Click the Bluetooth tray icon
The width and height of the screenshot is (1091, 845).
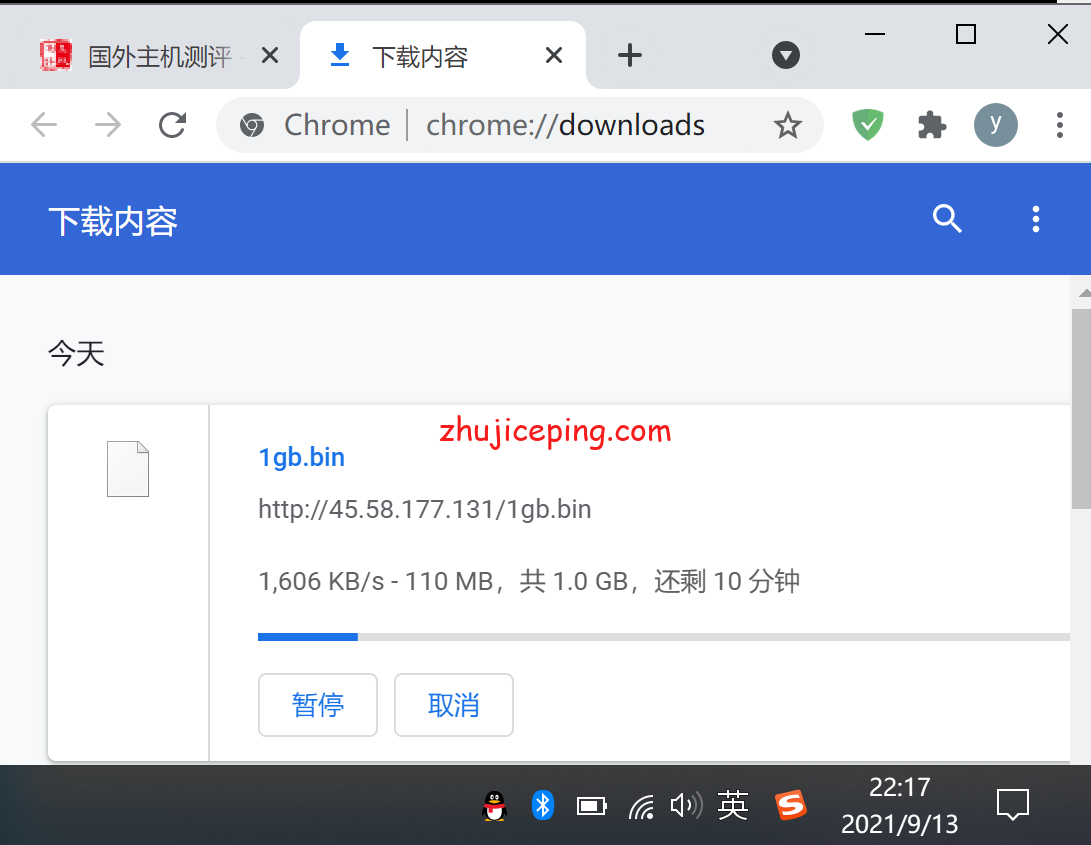543,805
